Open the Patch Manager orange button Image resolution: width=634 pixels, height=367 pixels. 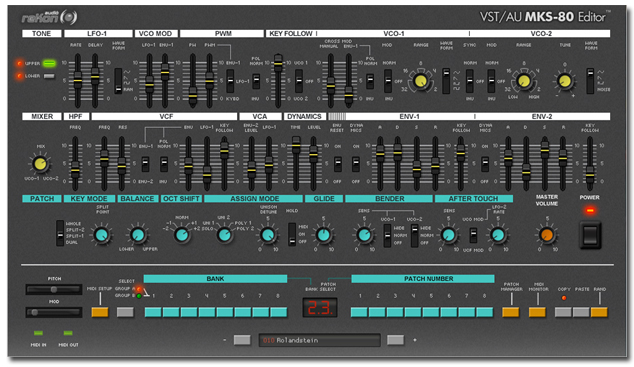(x=511, y=312)
